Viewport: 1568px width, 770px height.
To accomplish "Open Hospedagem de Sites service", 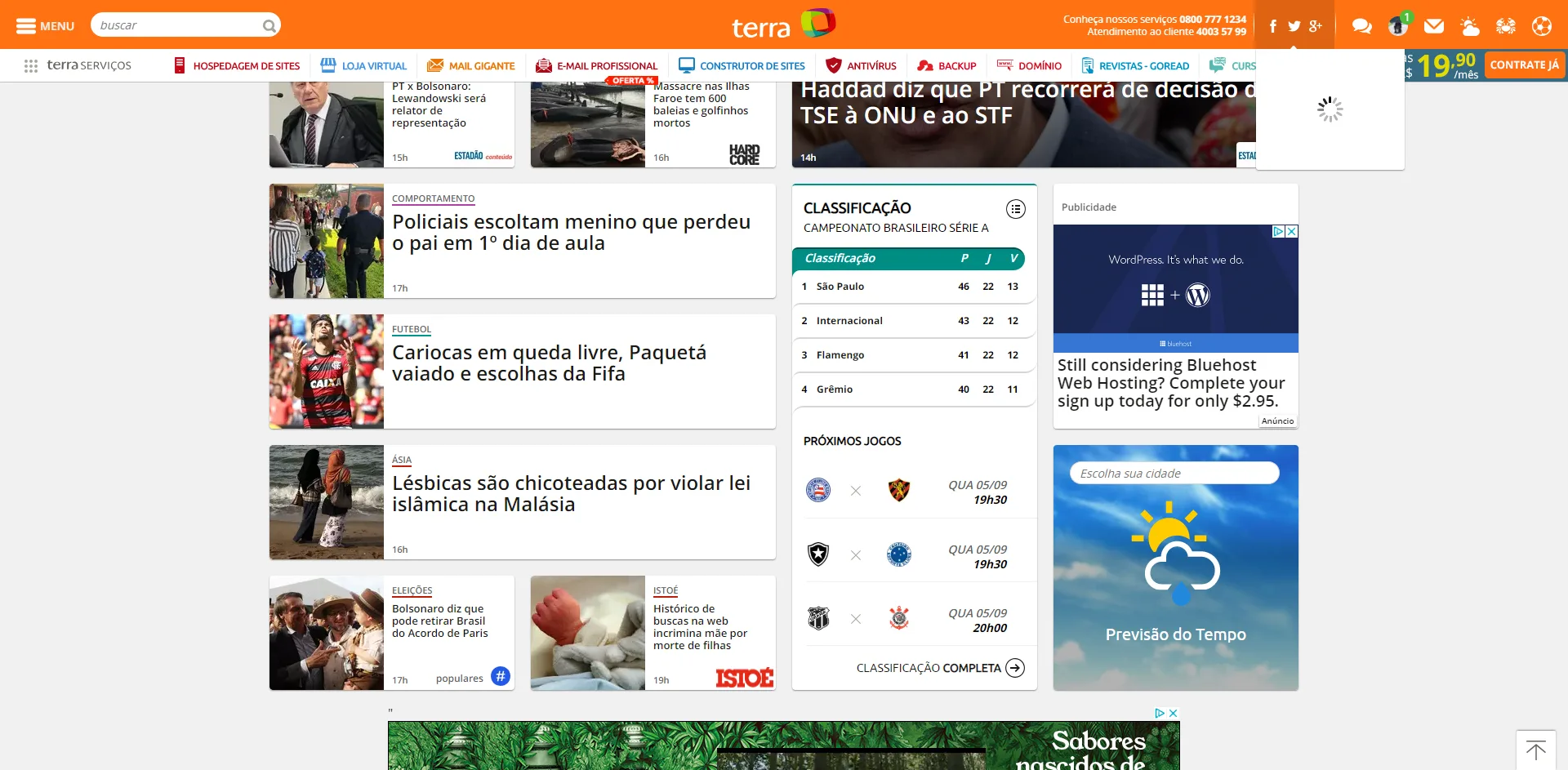I will point(237,66).
